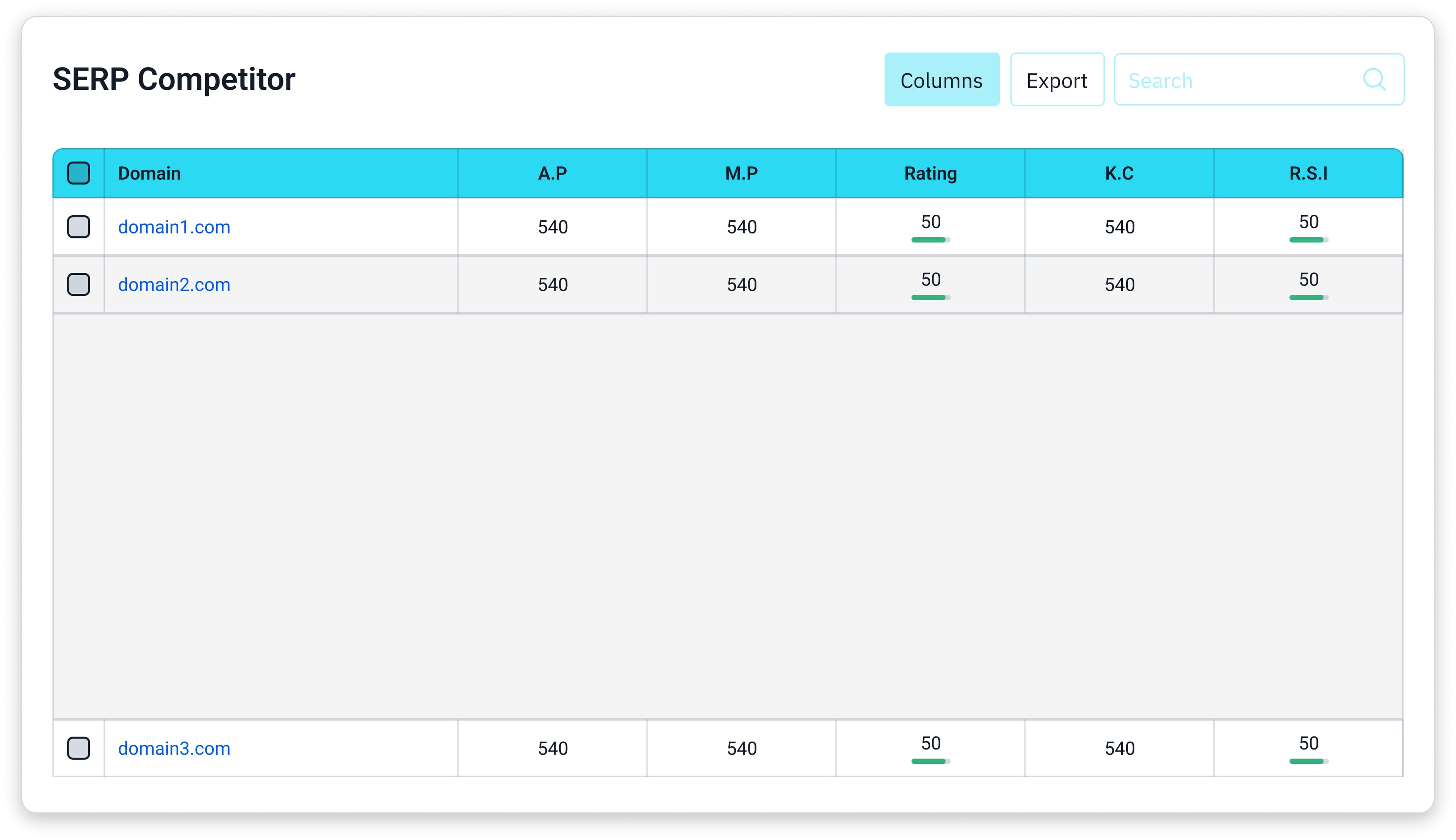Open the domain3.com link
Viewport: 1456px width, 840px height.
coord(174,748)
